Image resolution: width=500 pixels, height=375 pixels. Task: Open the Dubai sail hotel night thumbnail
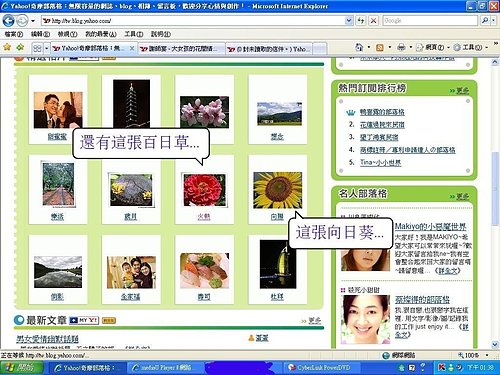click(278, 264)
